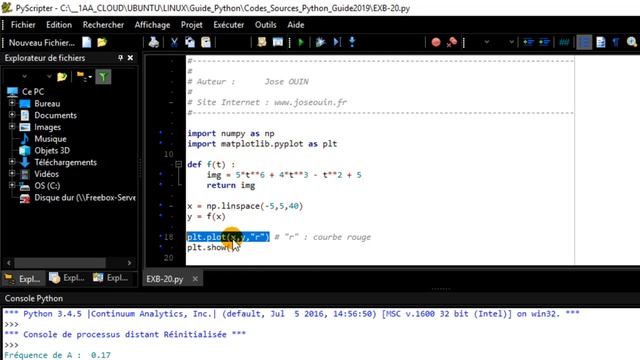
Task: Toggle special characters pilcrow icon
Action: click(x=616, y=42)
